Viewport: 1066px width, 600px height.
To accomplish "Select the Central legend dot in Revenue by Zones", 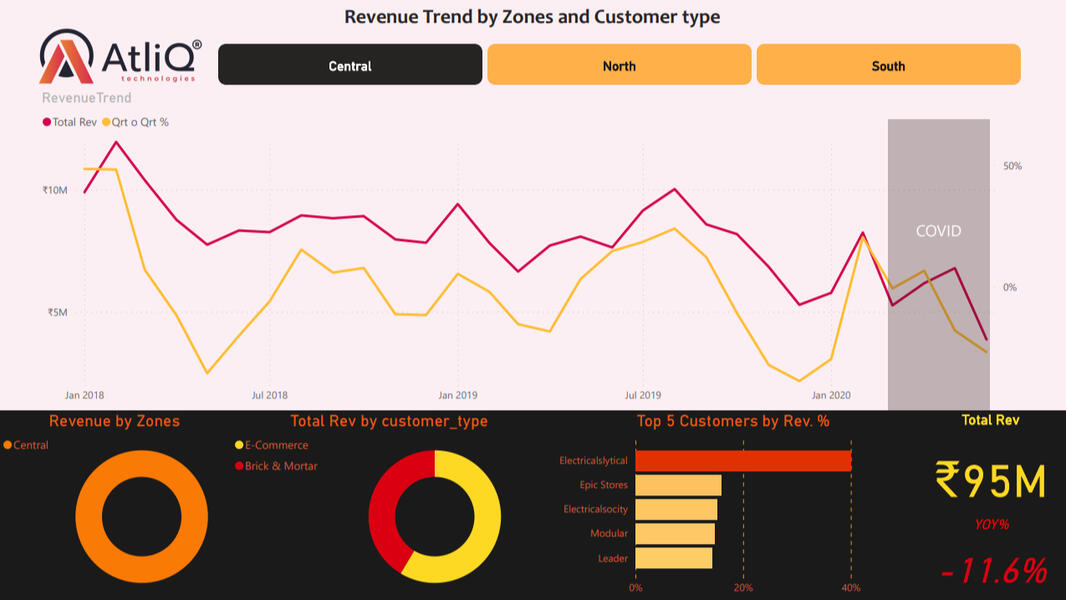I will click(9, 445).
